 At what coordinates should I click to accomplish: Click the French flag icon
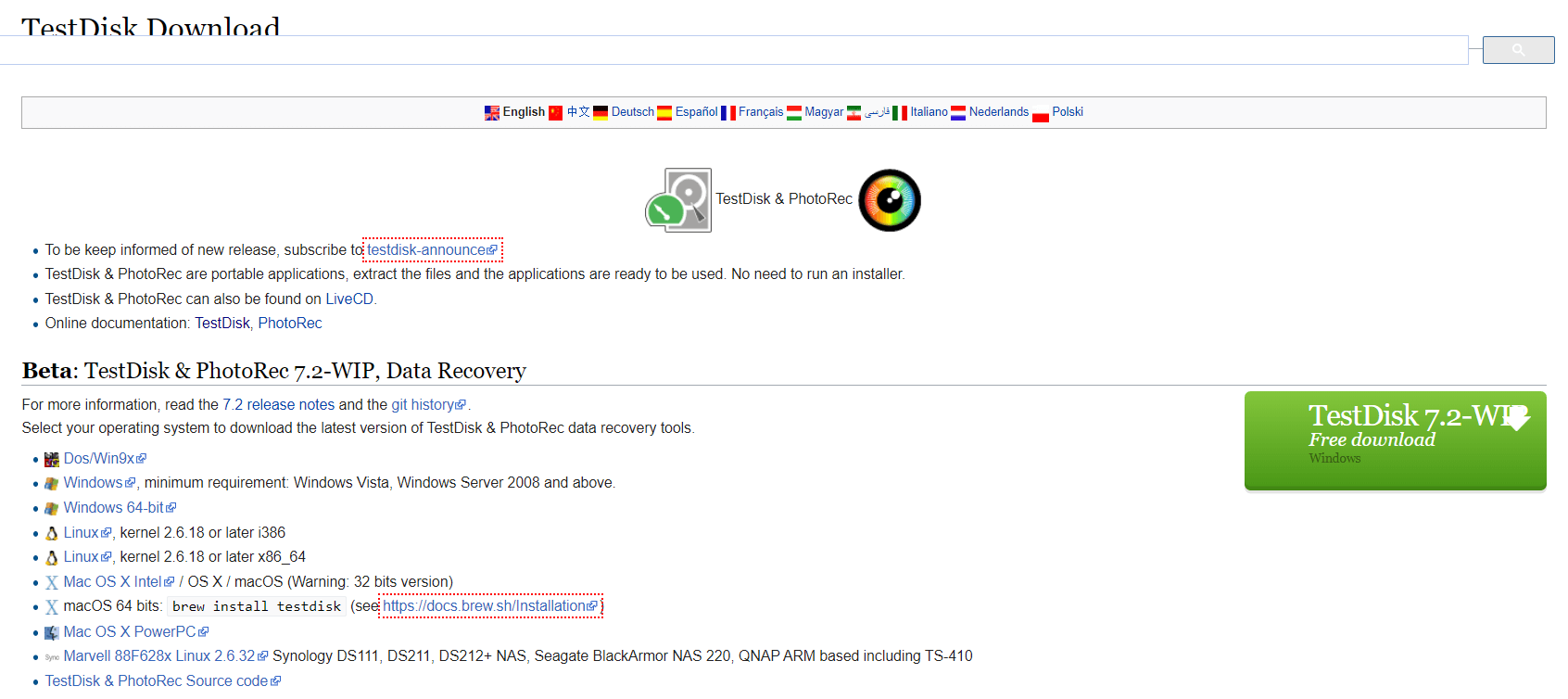click(728, 113)
